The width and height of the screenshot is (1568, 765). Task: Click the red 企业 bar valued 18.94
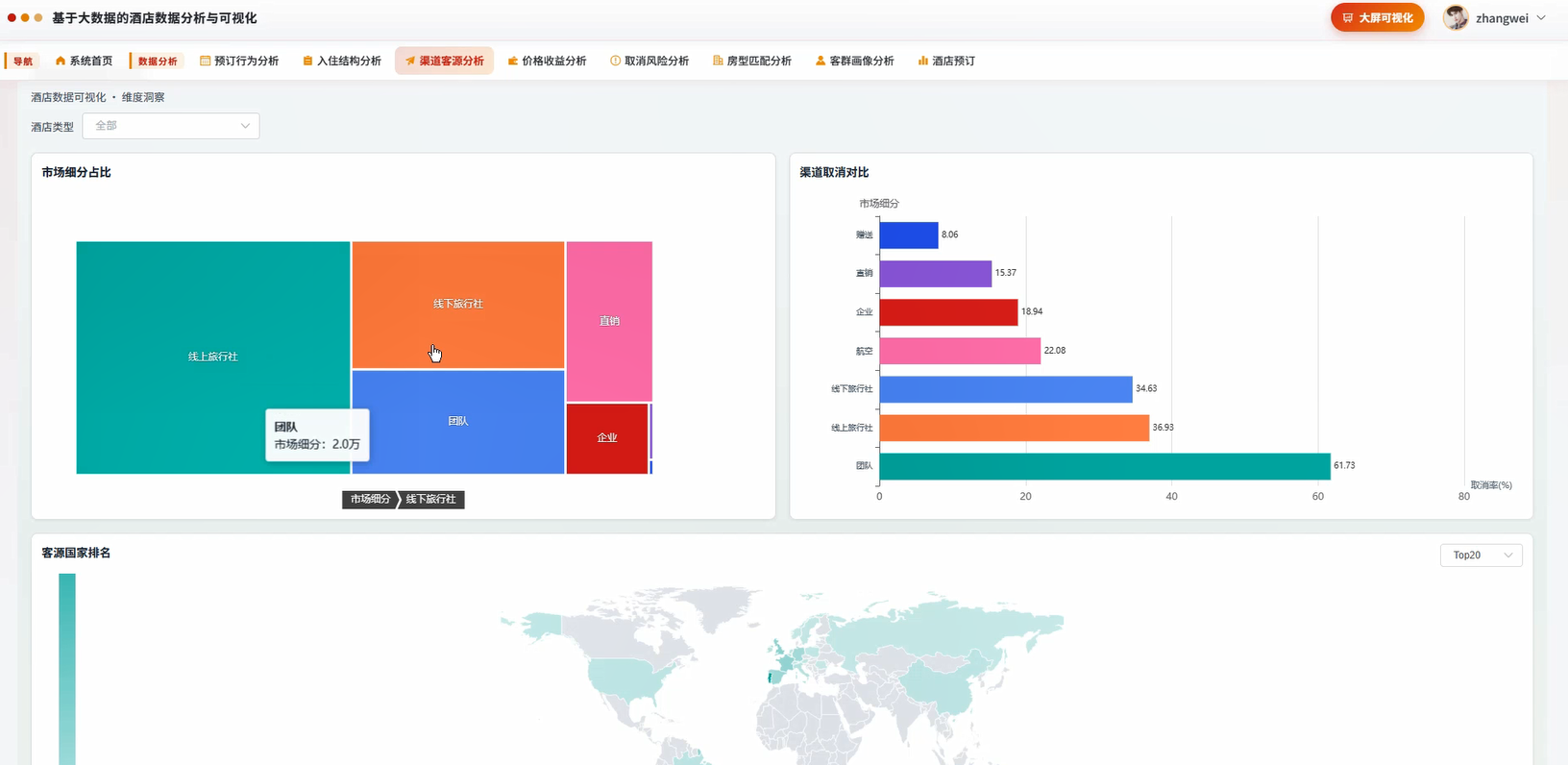click(x=948, y=312)
